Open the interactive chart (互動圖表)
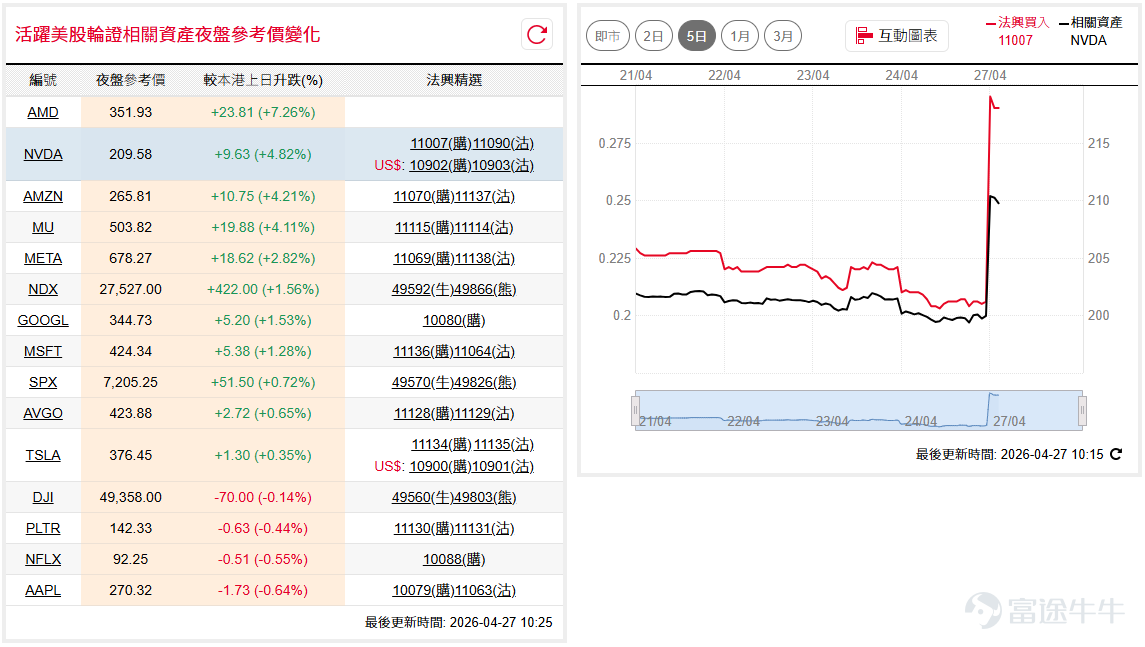This screenshot has width=1145, height=647. pos(897,36)
